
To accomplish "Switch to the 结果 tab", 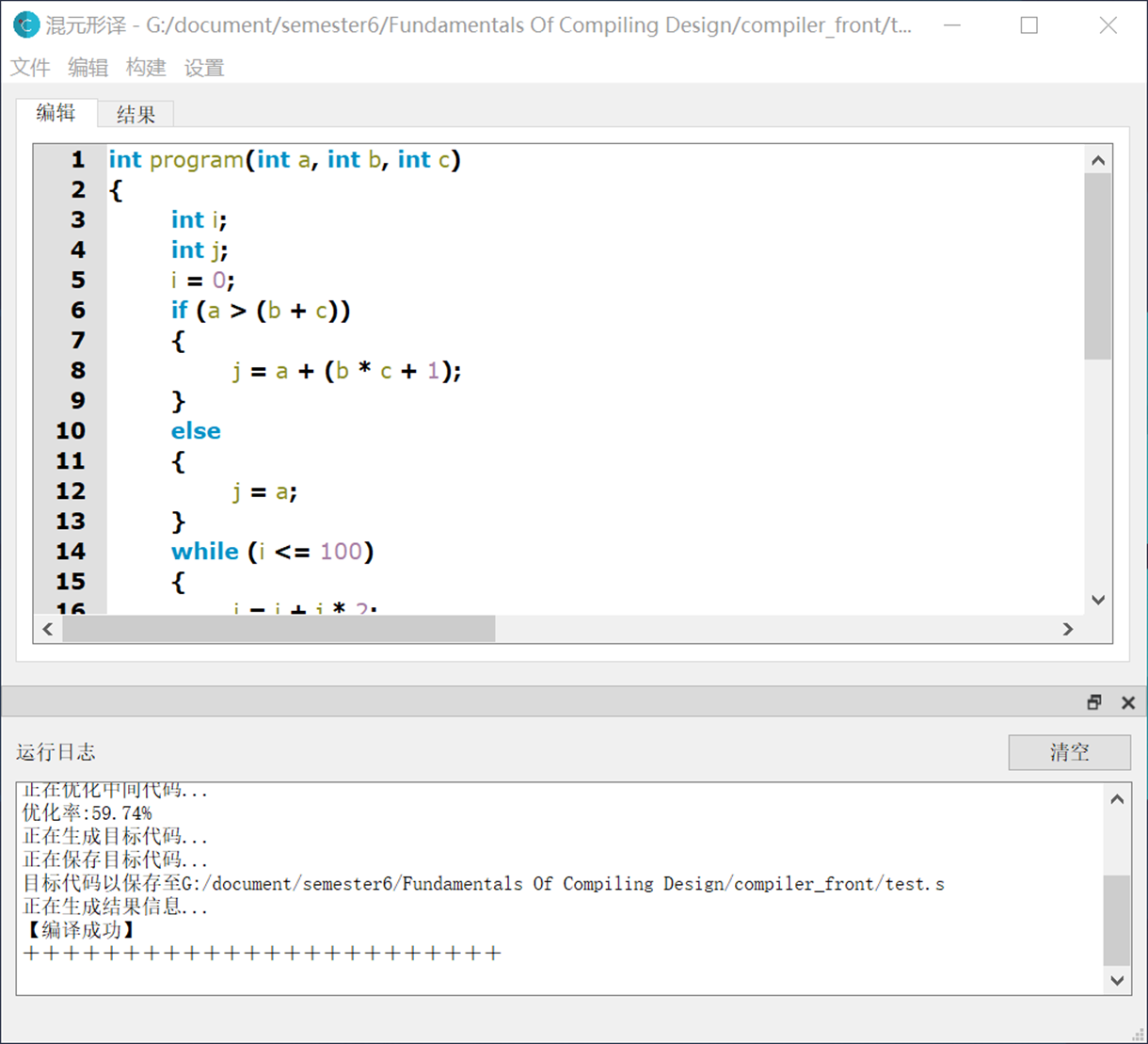I will pyautogui.click(x=136, y=115).
